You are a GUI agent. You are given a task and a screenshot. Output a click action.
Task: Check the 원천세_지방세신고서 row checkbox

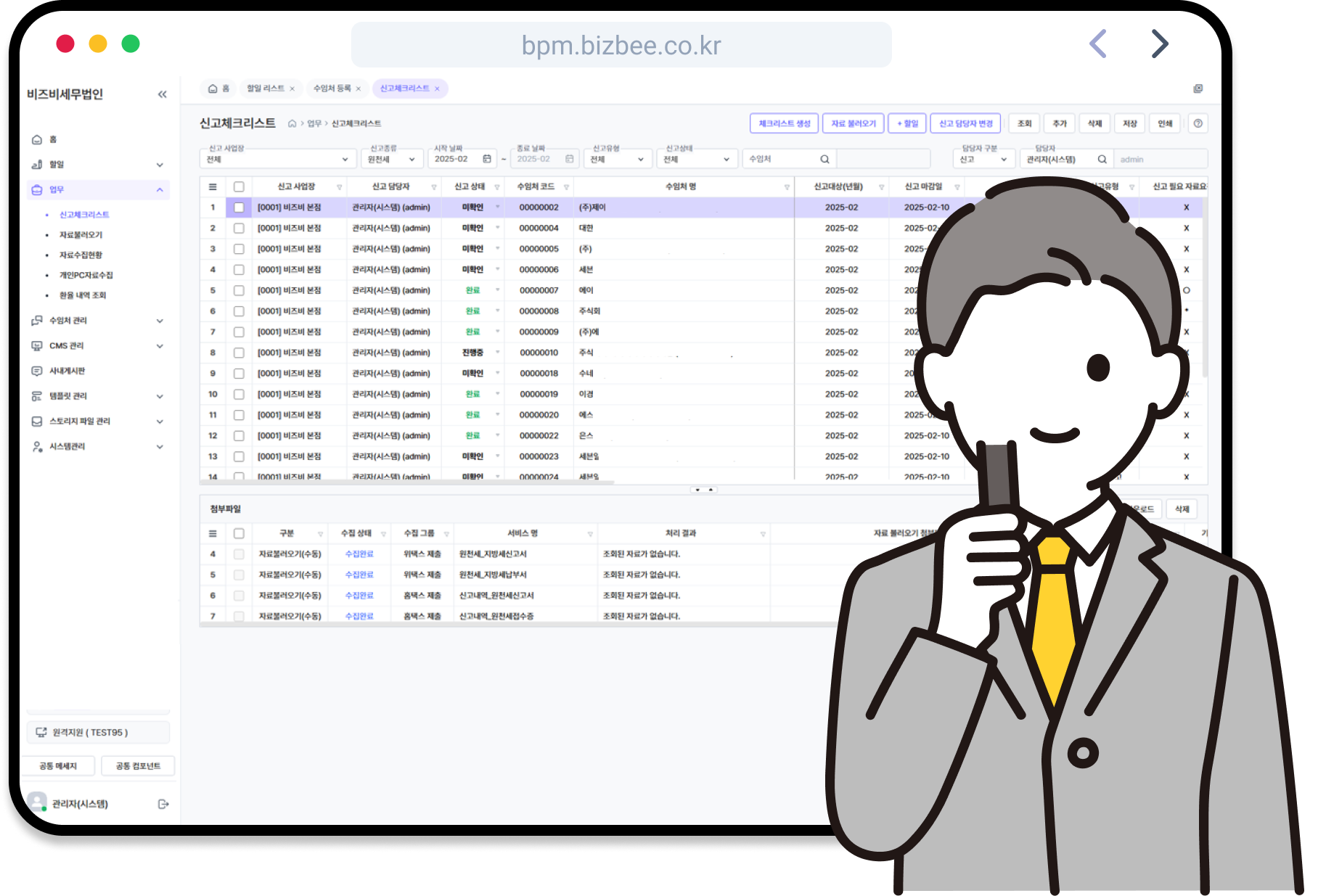239,554
